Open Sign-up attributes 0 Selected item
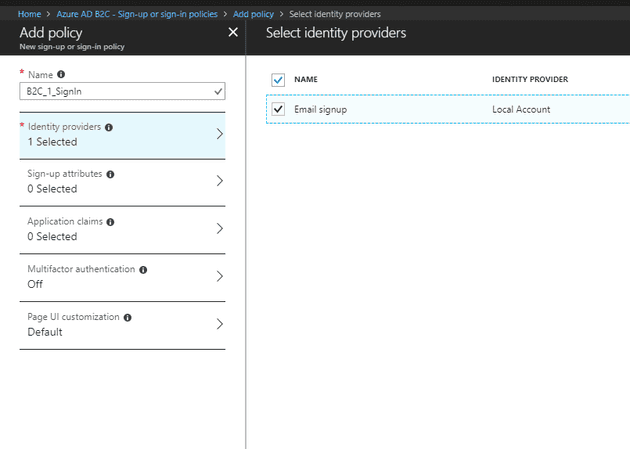Image resolution: width=630 pixels, height=449 pixels. point(122,182)
